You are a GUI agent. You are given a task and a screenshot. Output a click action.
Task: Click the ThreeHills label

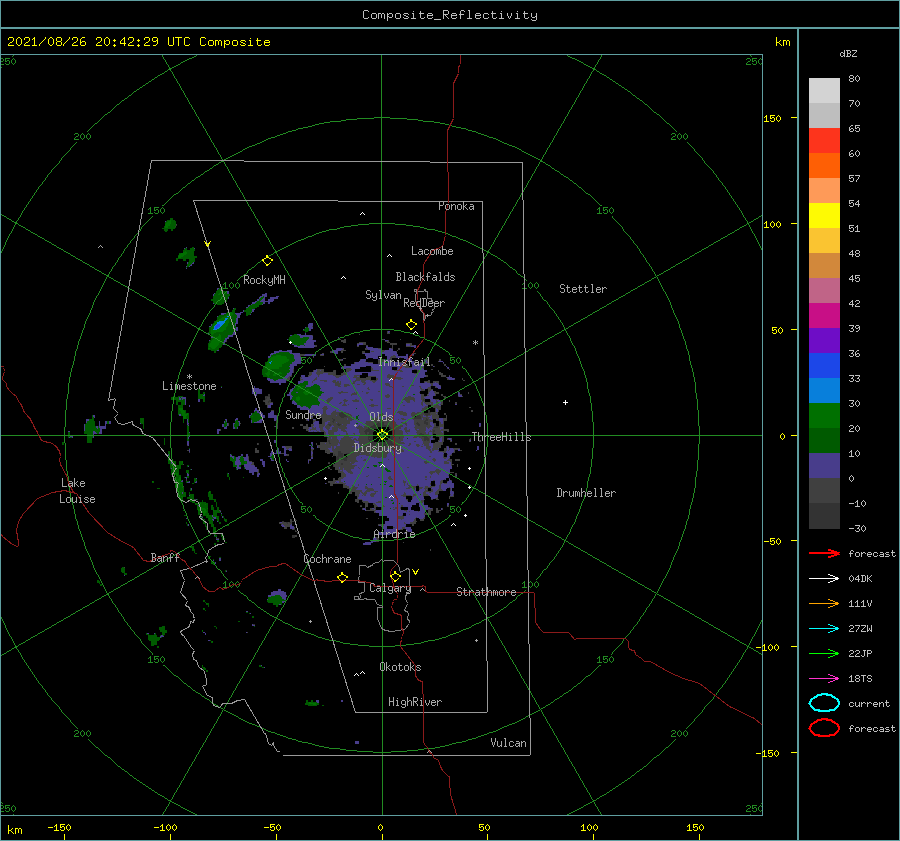click(501, 437)
